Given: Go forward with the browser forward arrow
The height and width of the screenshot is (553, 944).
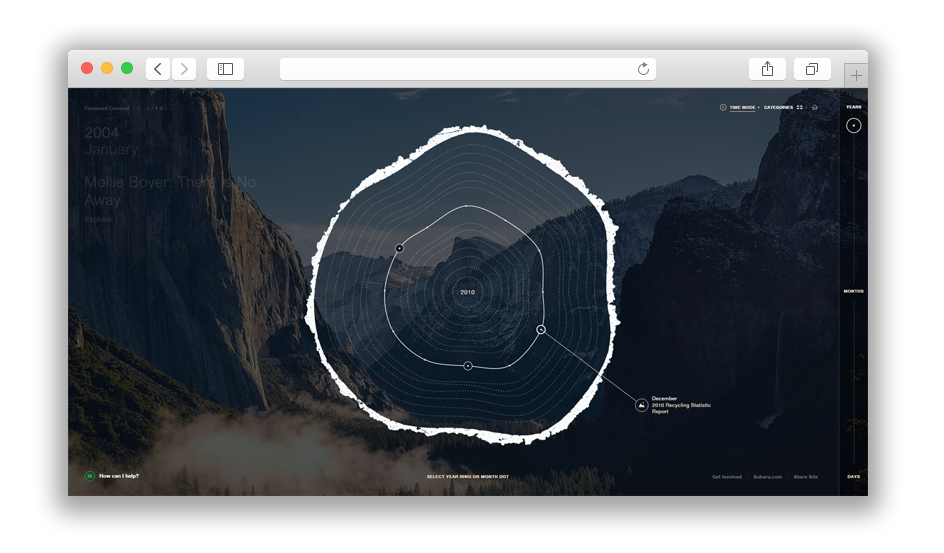Looking at the screenshot, I should (184, 69).
